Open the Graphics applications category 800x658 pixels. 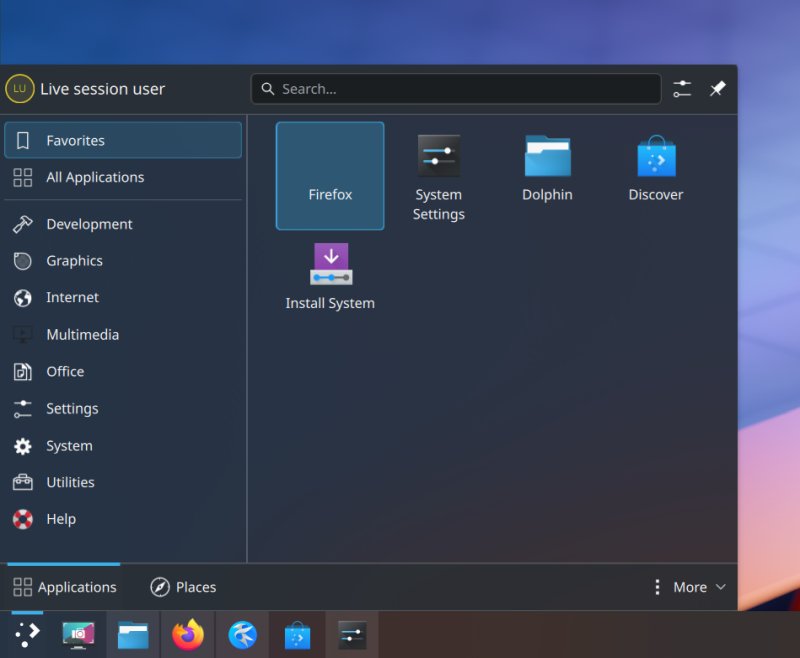[75, 260]
